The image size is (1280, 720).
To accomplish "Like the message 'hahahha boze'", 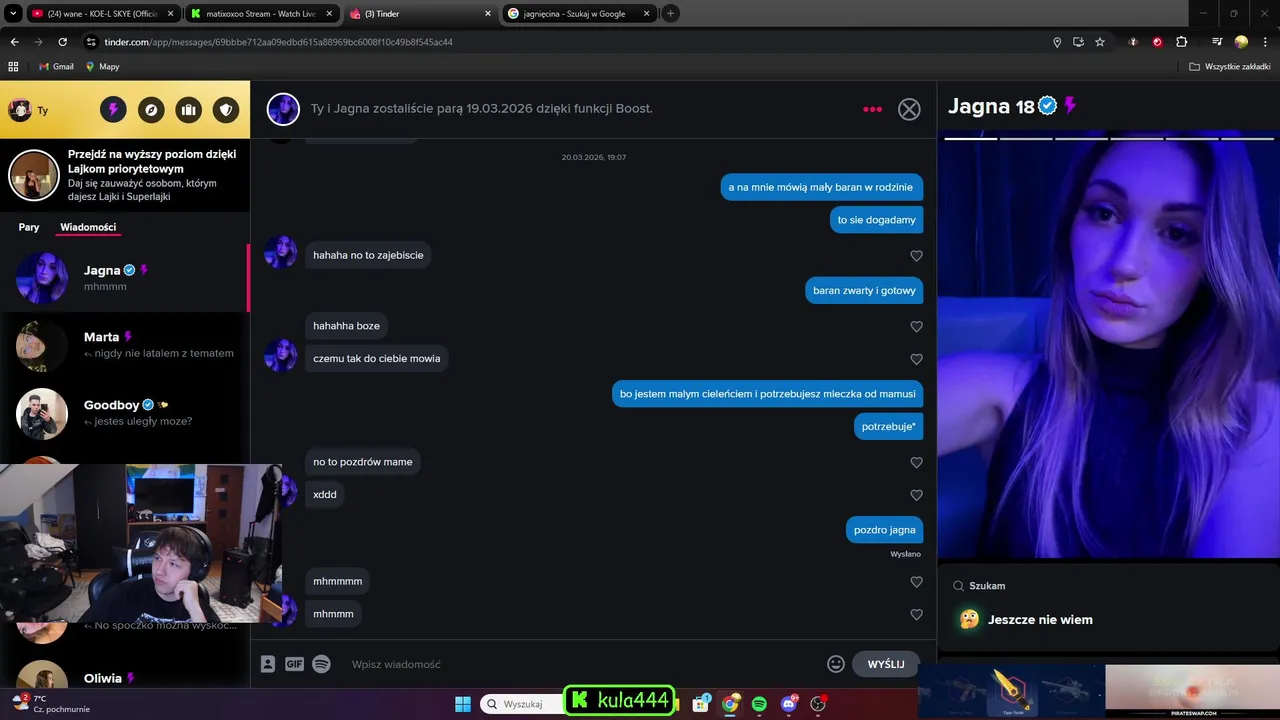I will point(916,327).
